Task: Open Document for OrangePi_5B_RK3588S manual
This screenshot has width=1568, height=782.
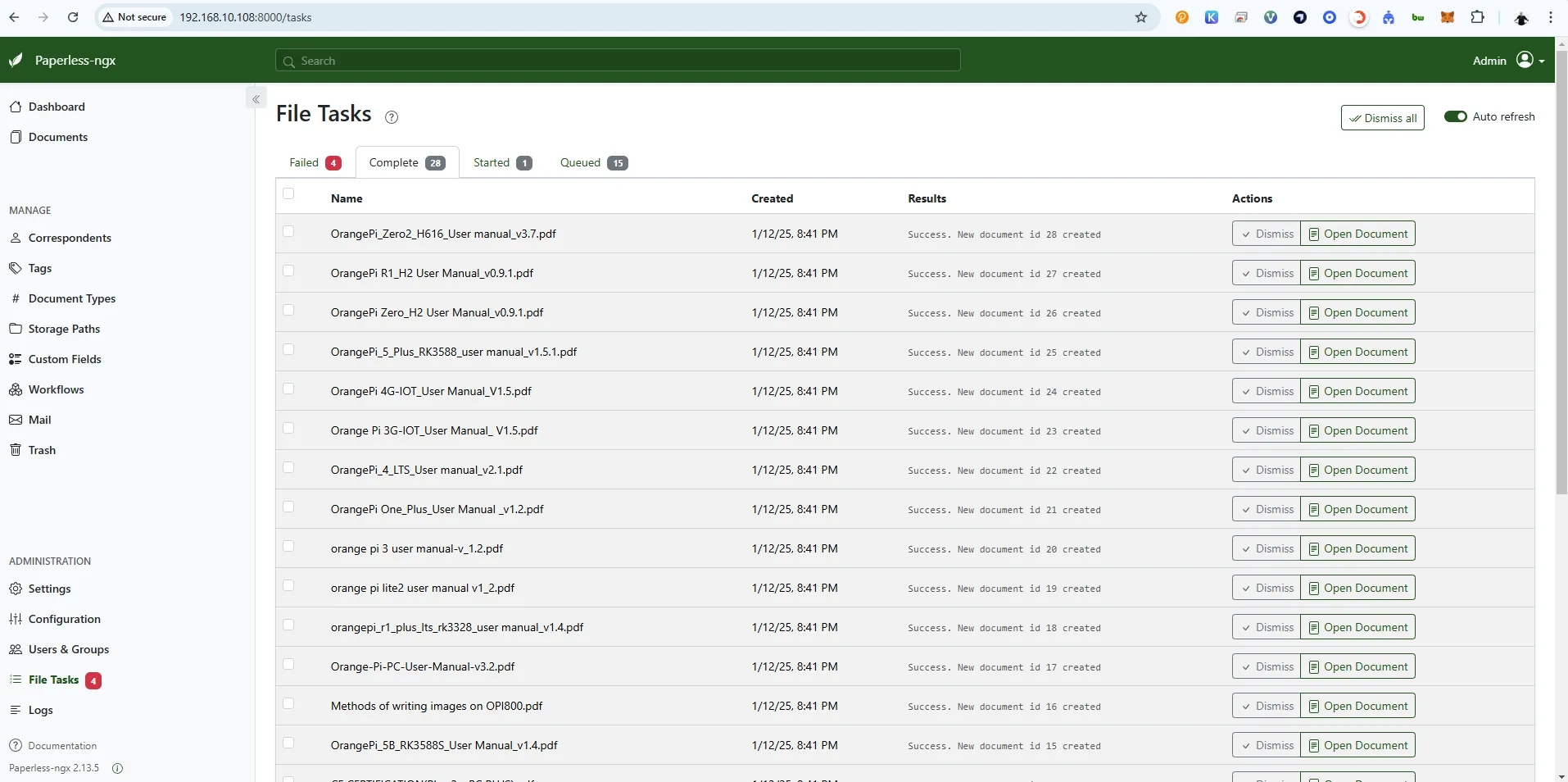Action: click(x=1358, y=745)
